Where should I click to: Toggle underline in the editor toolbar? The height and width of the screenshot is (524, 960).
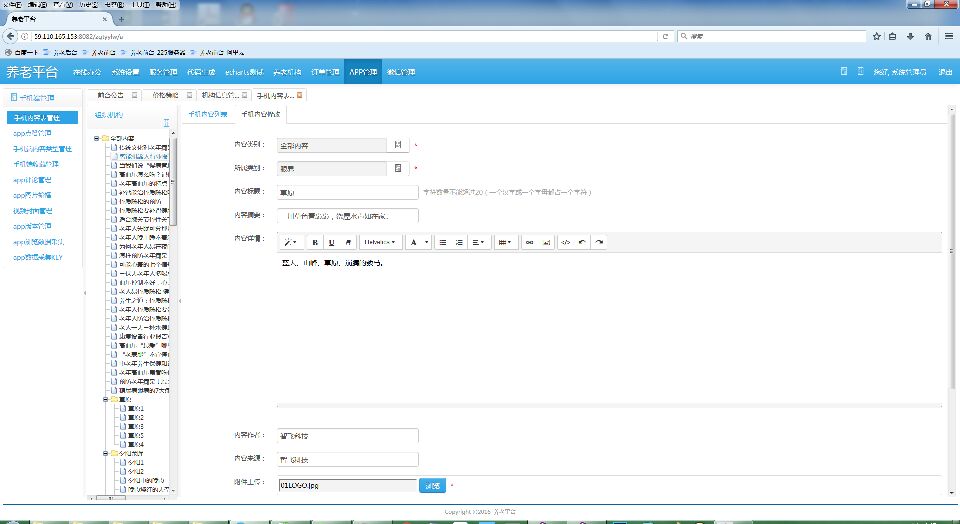331,242
